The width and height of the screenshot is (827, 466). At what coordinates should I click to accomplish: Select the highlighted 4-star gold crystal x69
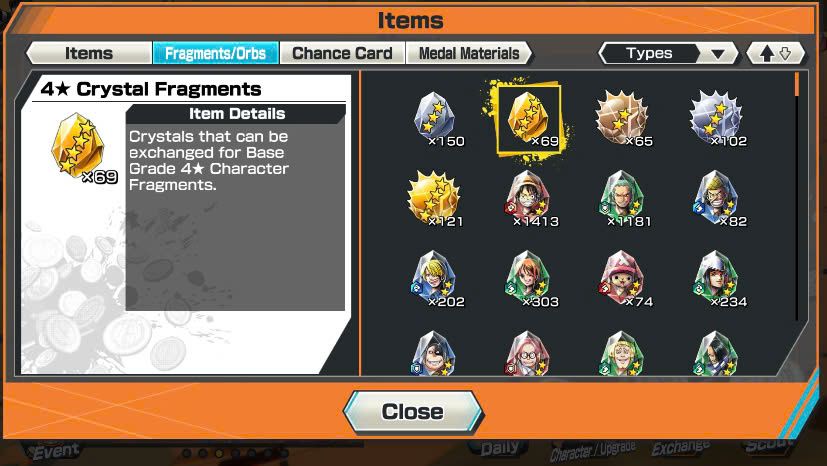point(529,119)
